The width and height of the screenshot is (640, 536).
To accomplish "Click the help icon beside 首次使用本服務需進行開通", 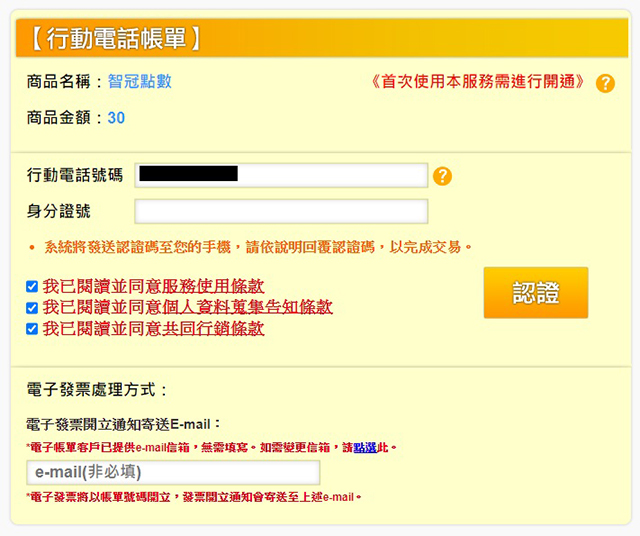I will (x=605, y=83).
